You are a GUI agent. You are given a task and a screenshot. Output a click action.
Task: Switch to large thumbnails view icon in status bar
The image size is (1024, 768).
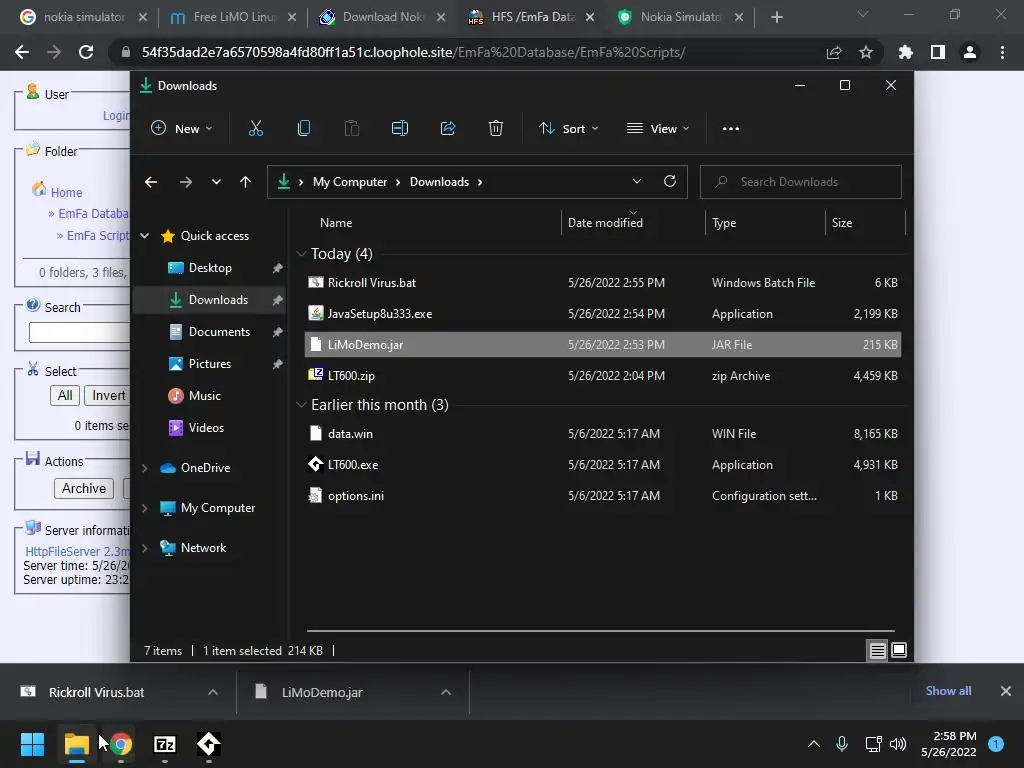point(899,650)
